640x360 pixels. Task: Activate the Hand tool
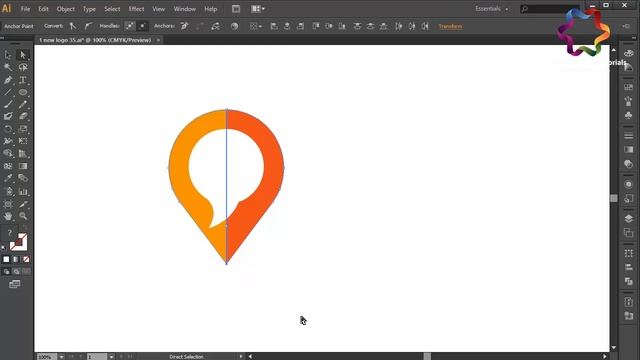click(x=8, y=216)
